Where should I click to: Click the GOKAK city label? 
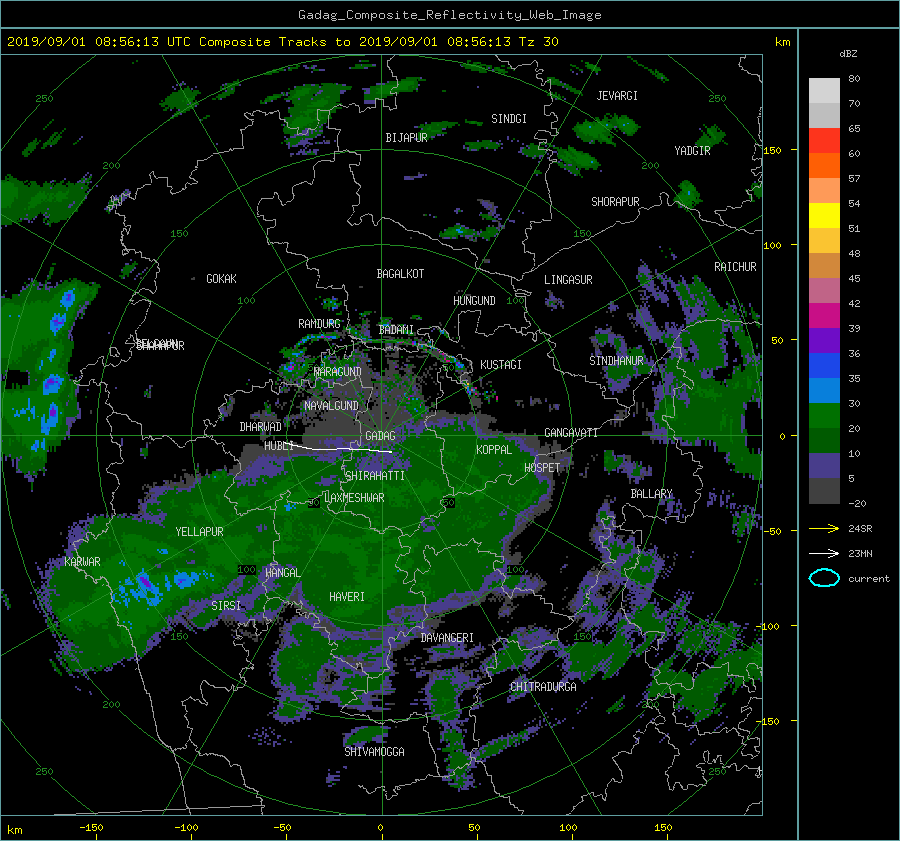(221, 279)
